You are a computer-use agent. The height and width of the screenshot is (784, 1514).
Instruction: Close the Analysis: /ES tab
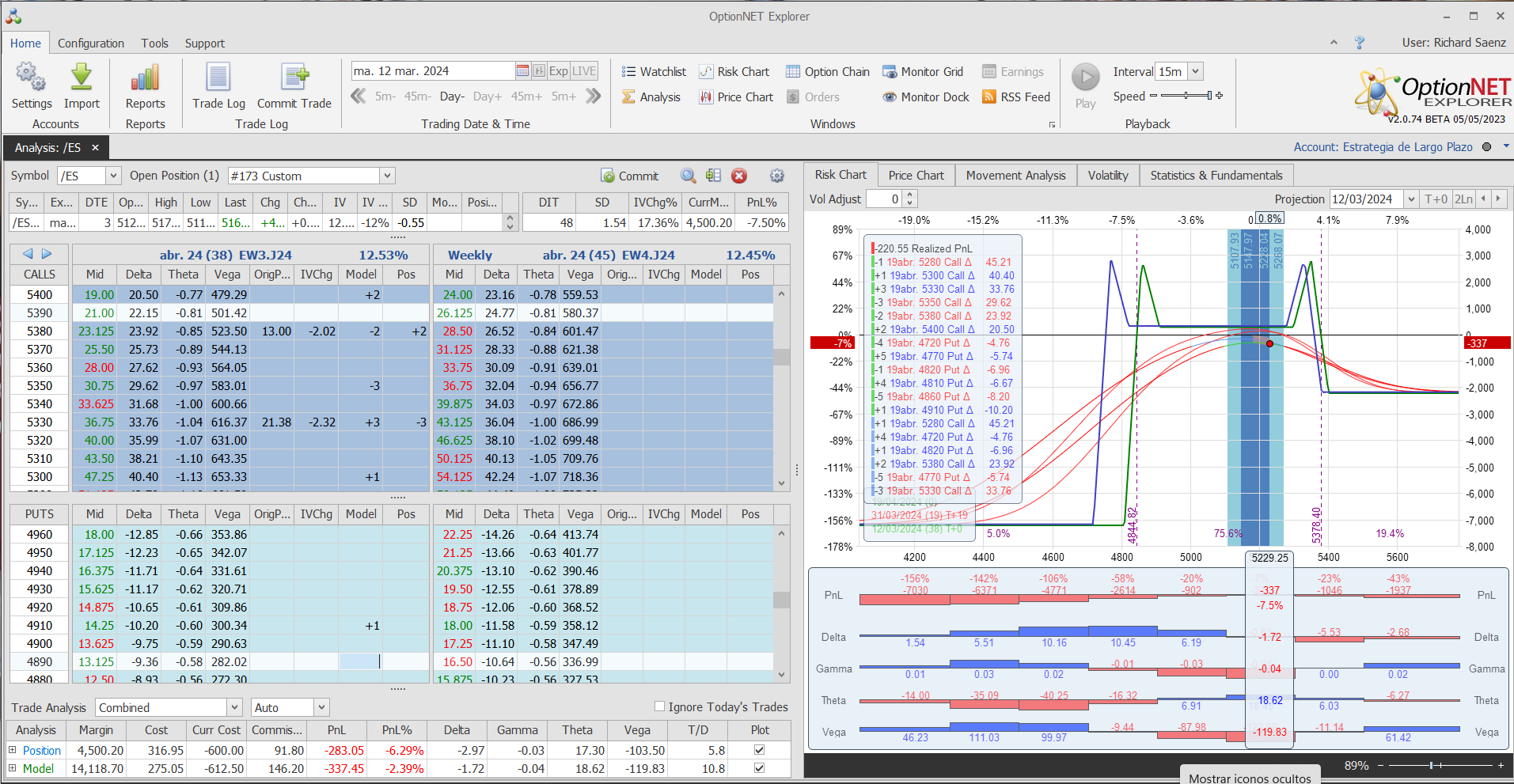(x=95, y=148)
